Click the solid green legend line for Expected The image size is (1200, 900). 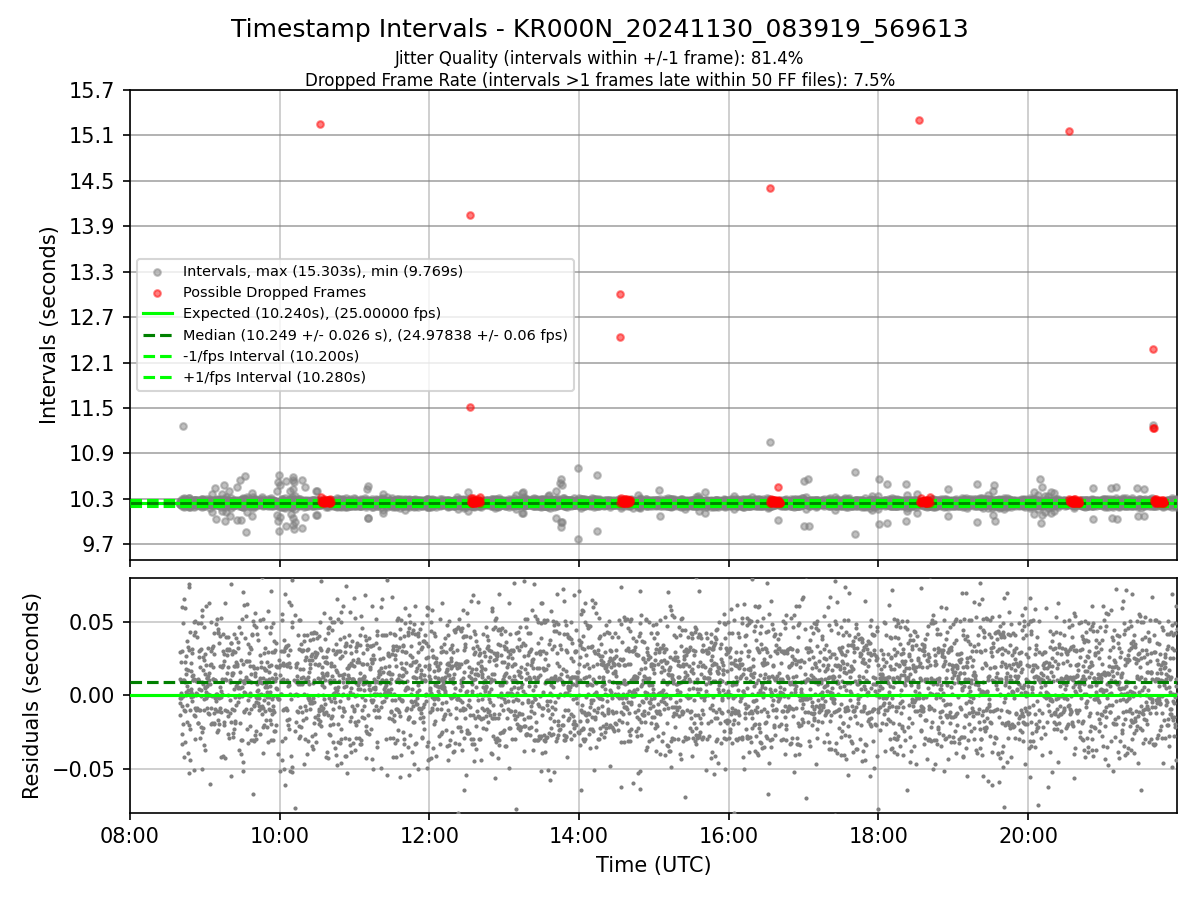158,314
